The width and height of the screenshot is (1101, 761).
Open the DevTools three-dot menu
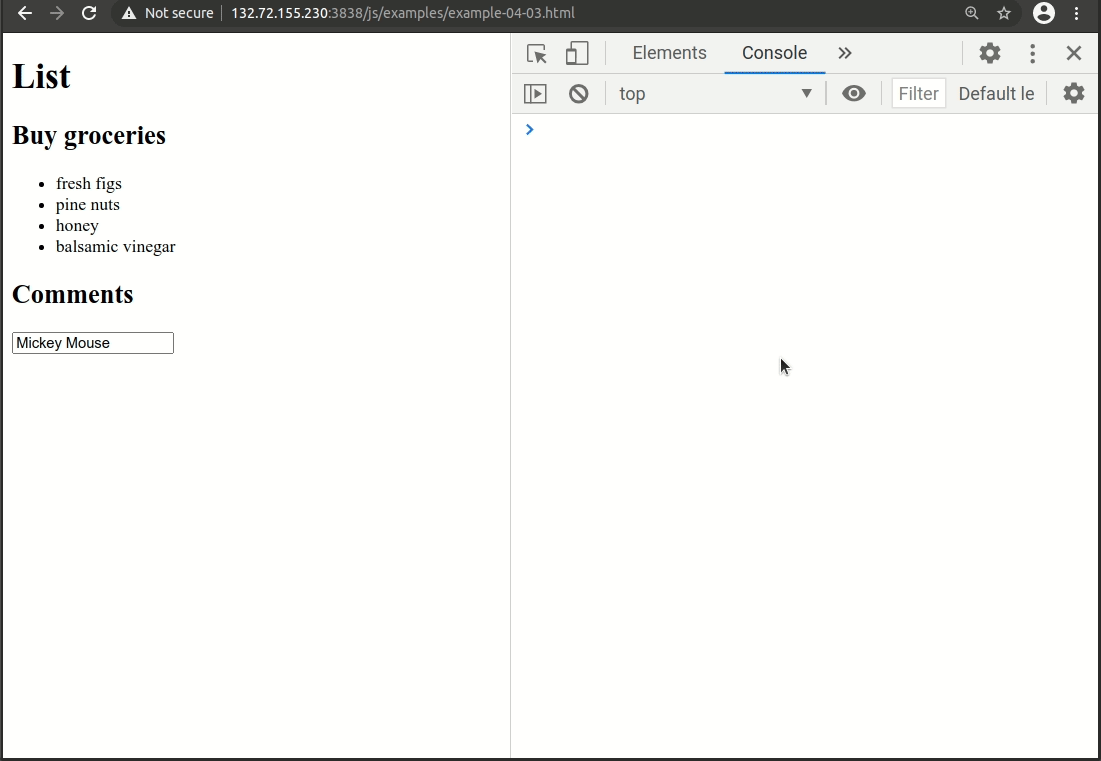(x=1032, y=53)
